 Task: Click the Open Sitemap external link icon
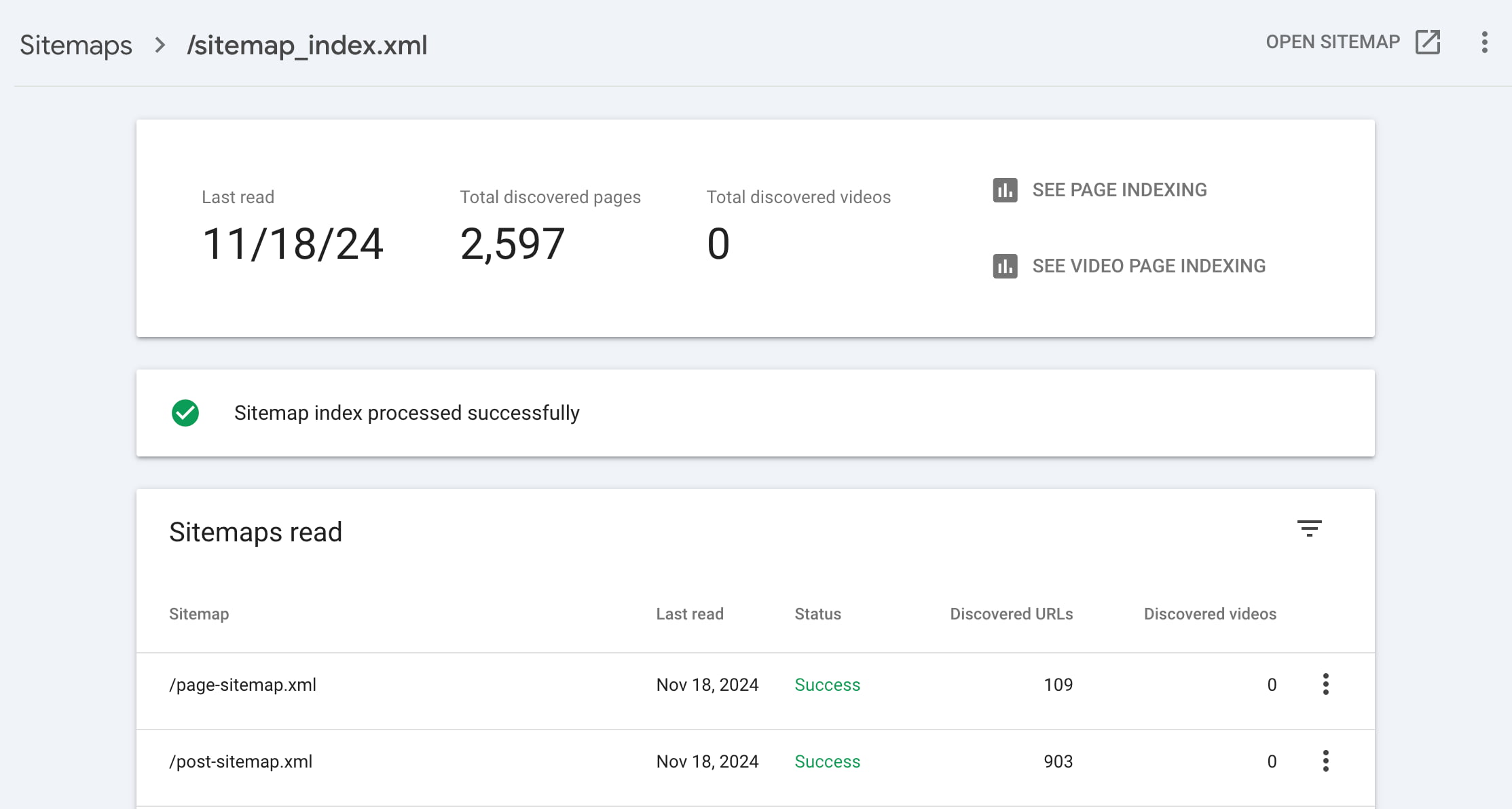[x=1427, y=42]
